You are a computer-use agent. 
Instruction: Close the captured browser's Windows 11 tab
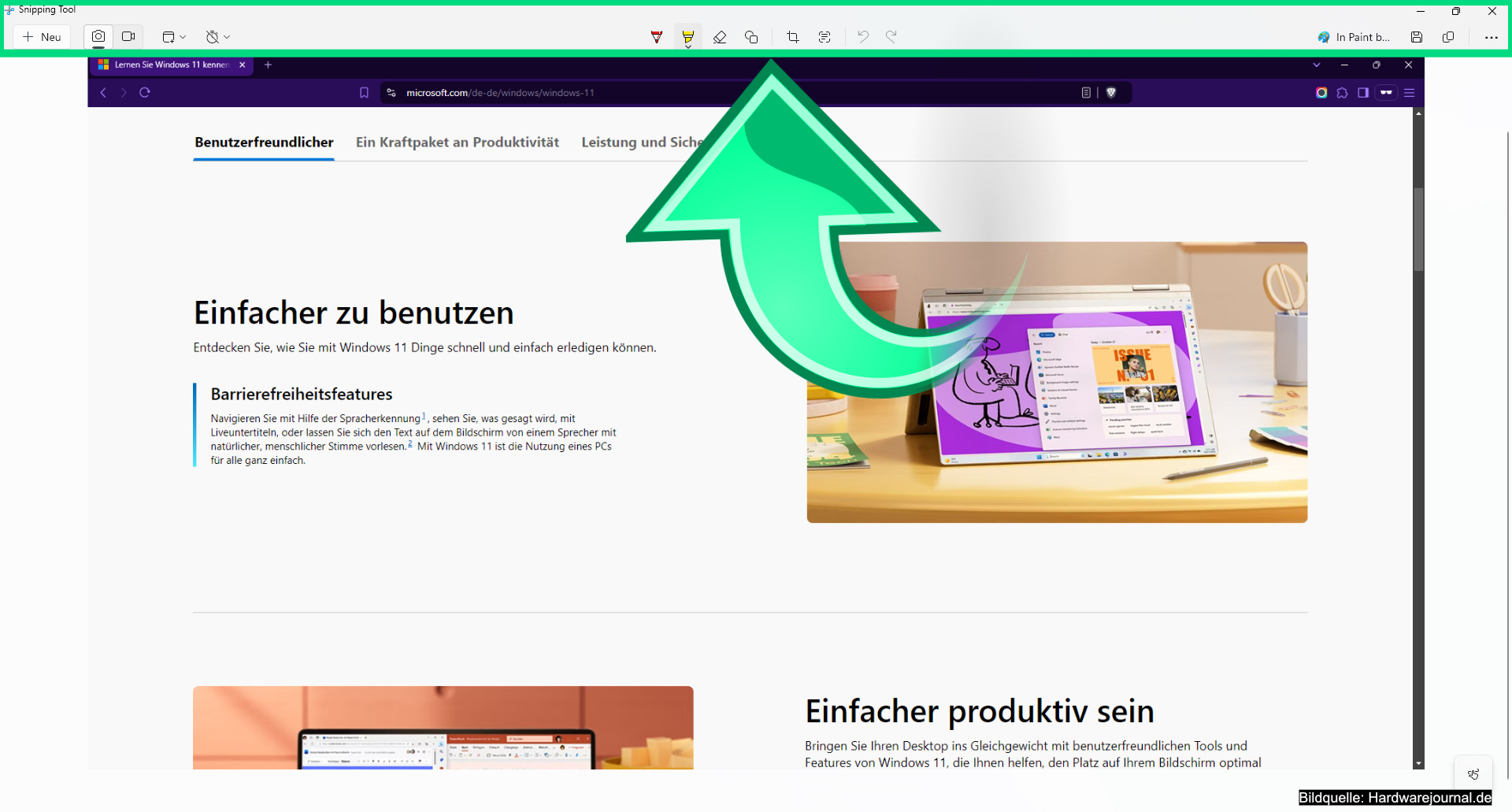[243, 65]
